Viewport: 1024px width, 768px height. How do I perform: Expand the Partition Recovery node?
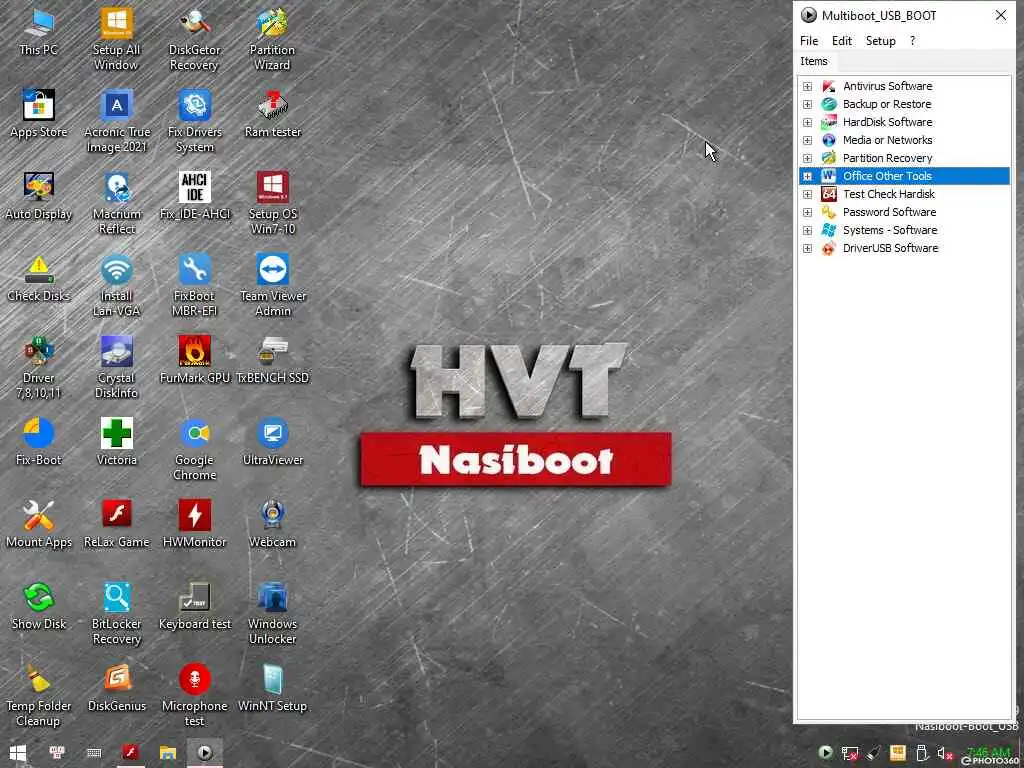(807, 158)
